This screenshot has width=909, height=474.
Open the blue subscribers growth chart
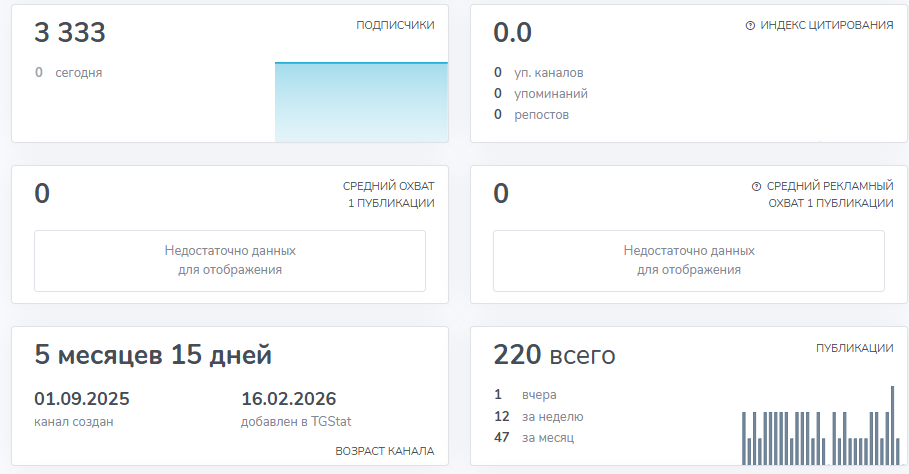(361, 102)
